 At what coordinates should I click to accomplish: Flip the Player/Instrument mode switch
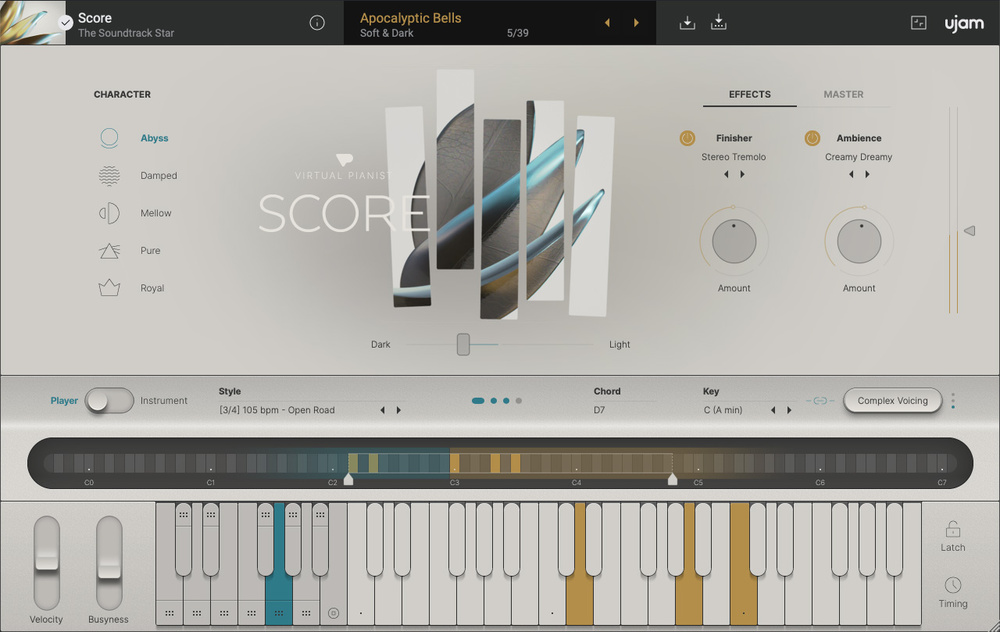[x=109, y=401]
